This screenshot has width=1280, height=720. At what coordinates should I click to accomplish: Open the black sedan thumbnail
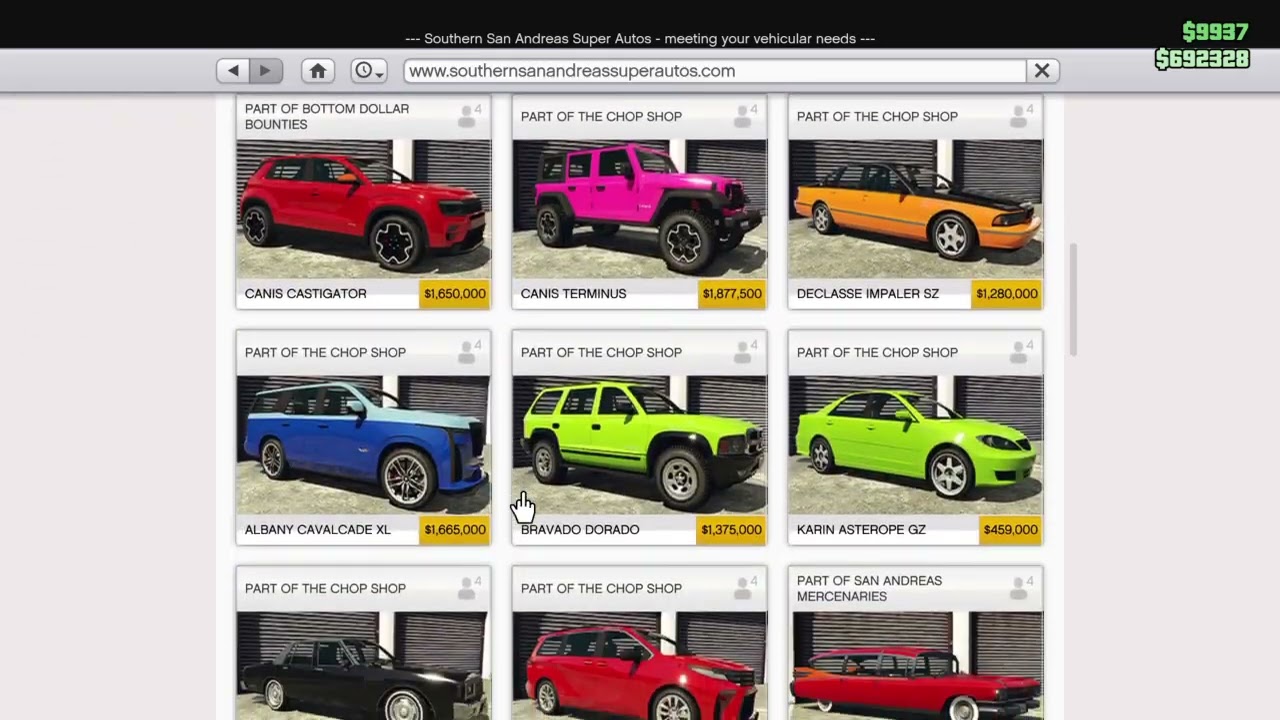[363, 666]
